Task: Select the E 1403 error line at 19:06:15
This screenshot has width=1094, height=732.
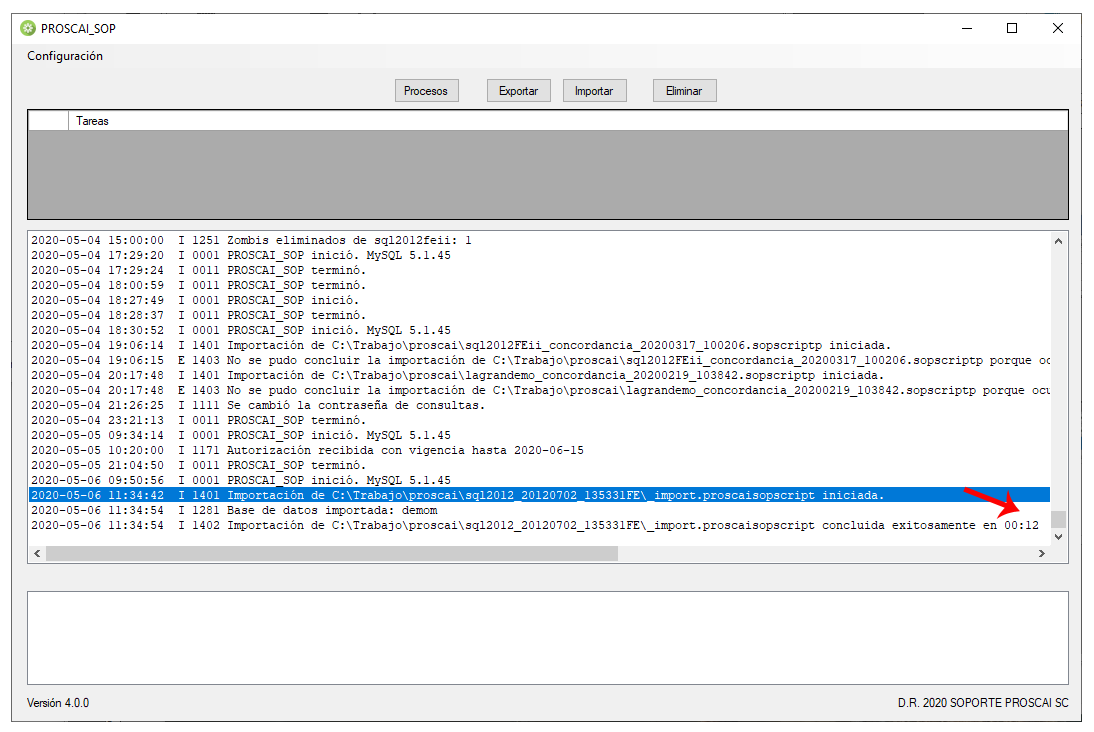Action: coord(539,360)
